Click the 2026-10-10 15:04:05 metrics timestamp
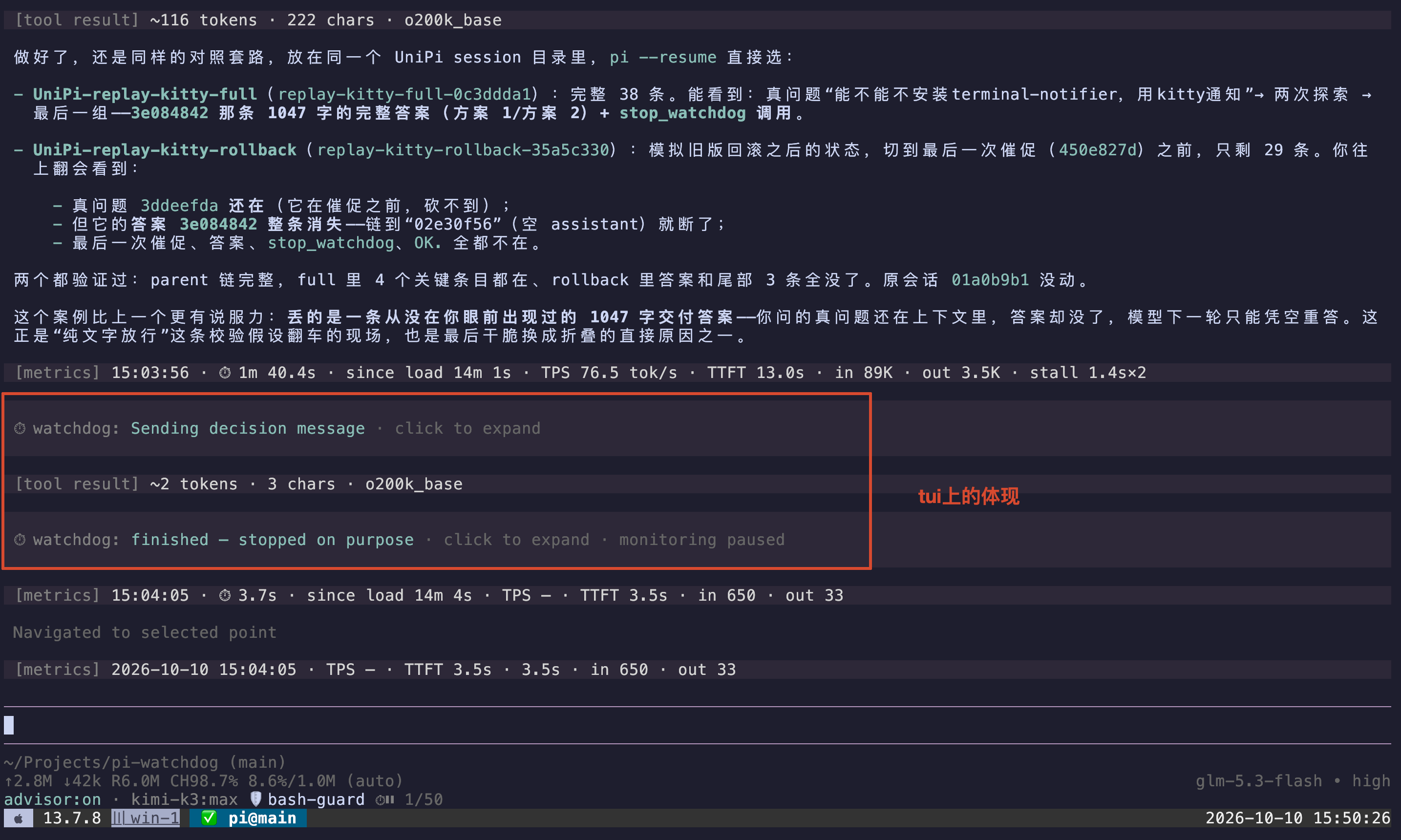Image resolution: width=1401 pixels, height=840 pixels. click(204, 670)
